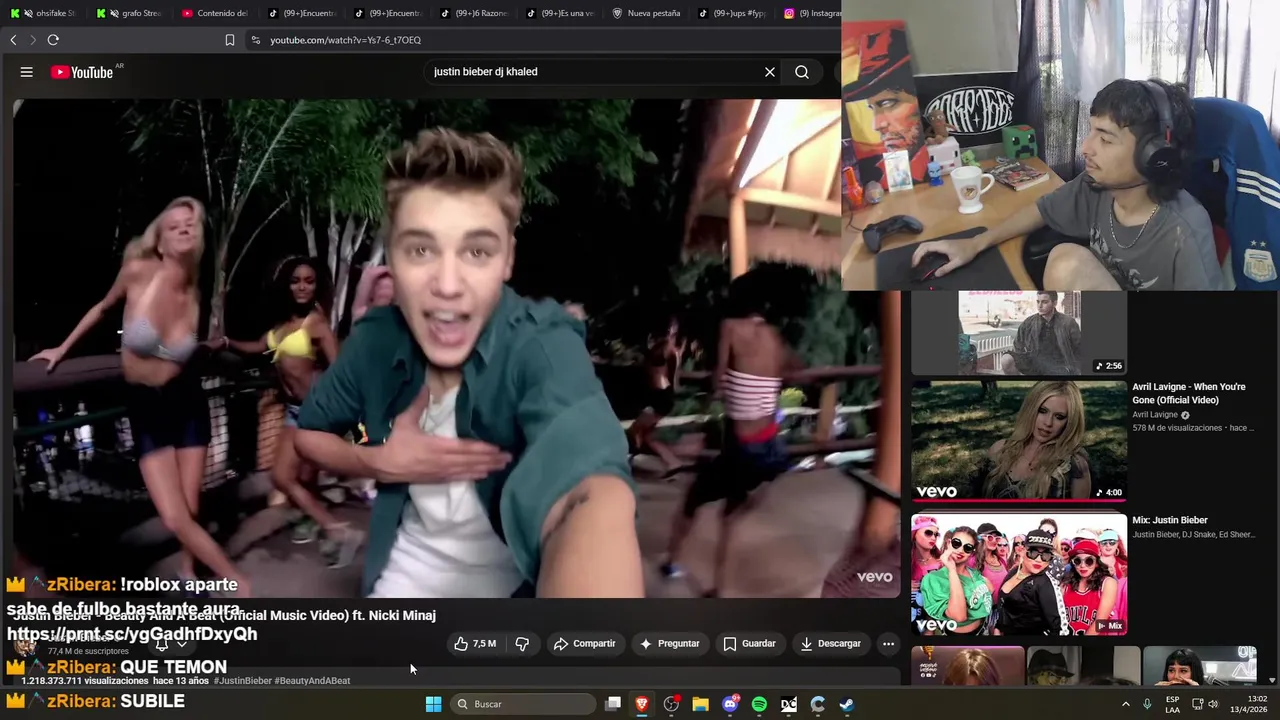
Task: Dislike the video with the thumbs down
Action: click(x=522, y=644)
